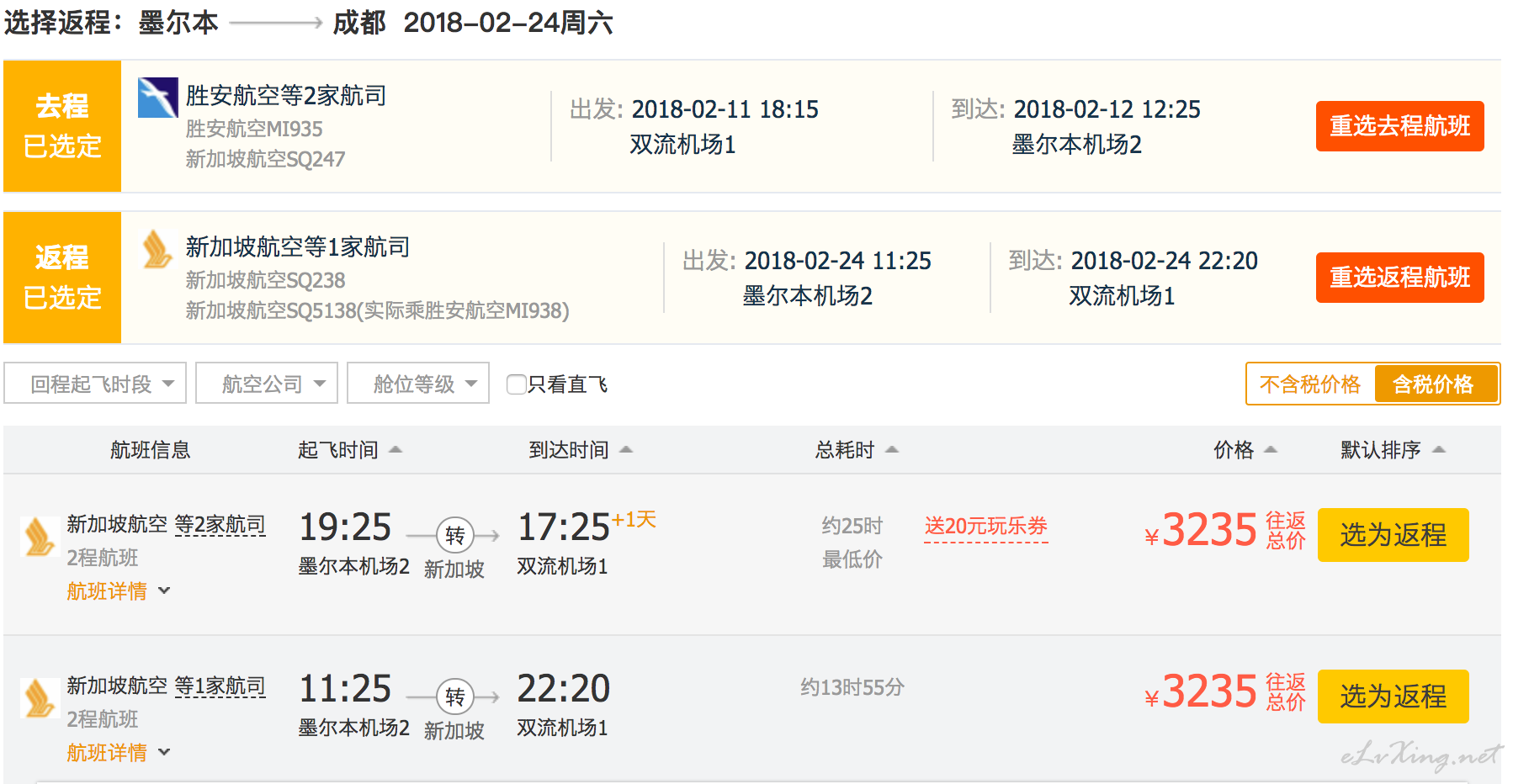Click flight number 新加坡航空SQ247
1513x784 pixels.
pyautogui.click(x=265, y=159)
